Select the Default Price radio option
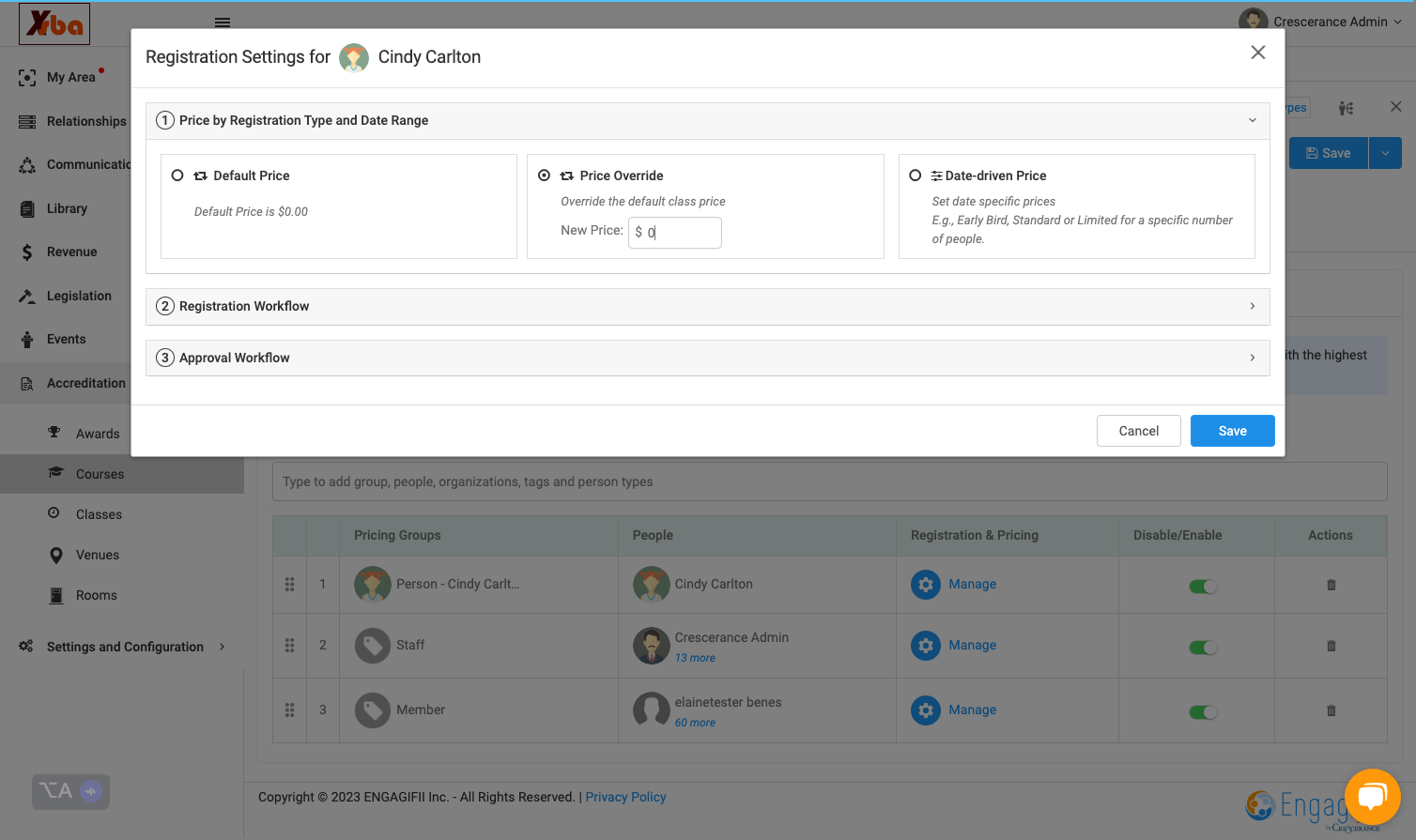This screenshot has height=840, width=1416. (177, 176)
